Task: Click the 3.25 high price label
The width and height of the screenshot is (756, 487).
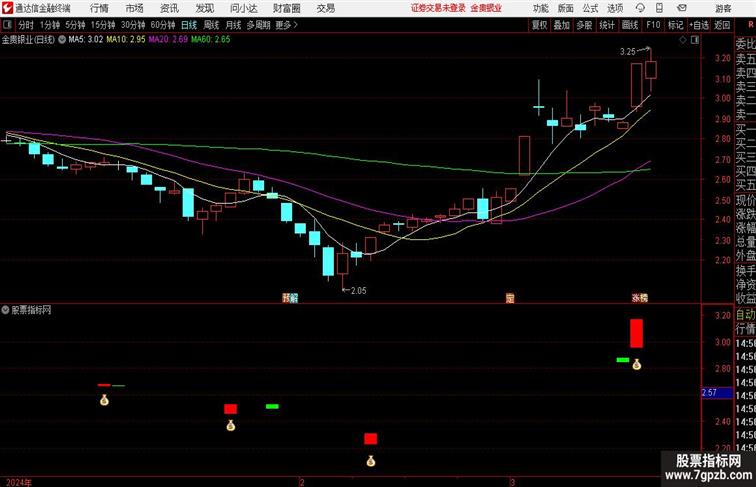Action: (x=628, y=52)
